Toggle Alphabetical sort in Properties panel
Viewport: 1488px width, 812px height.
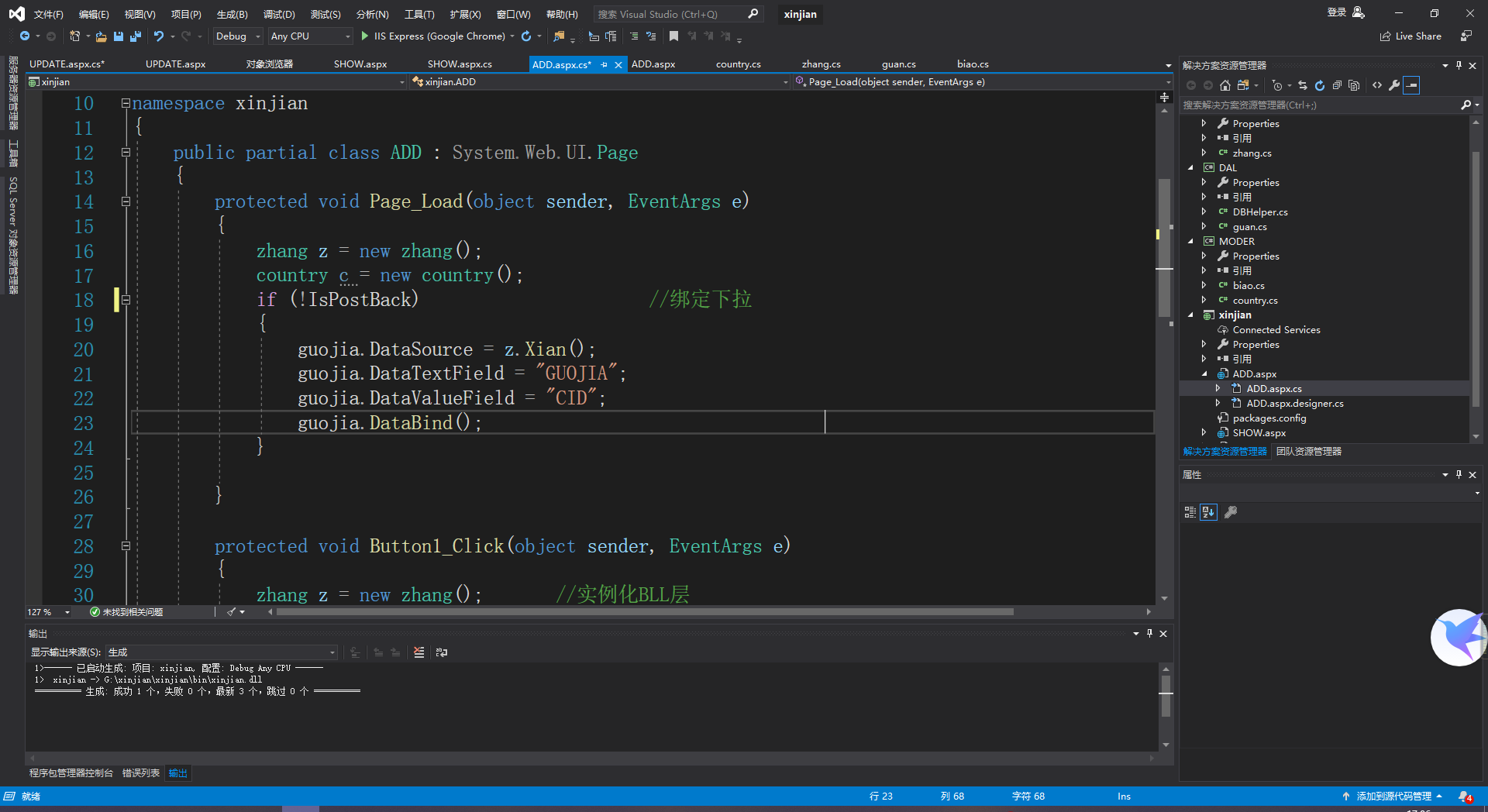coord(1208,512)
